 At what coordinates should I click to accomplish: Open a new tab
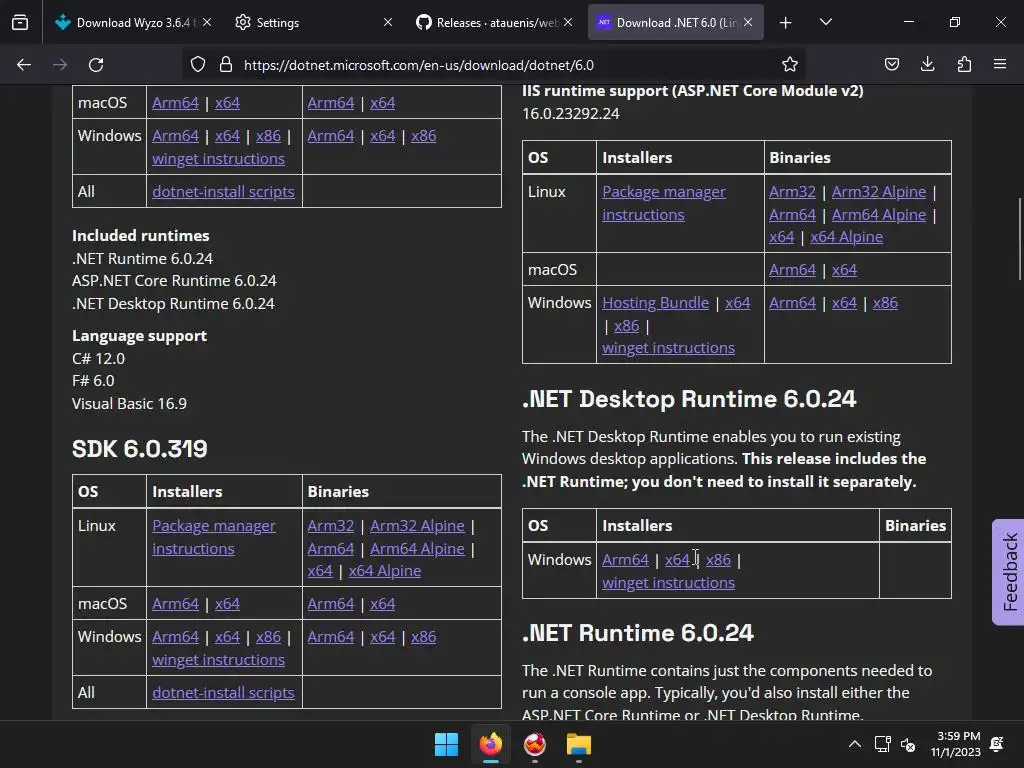tap(786, 23)
